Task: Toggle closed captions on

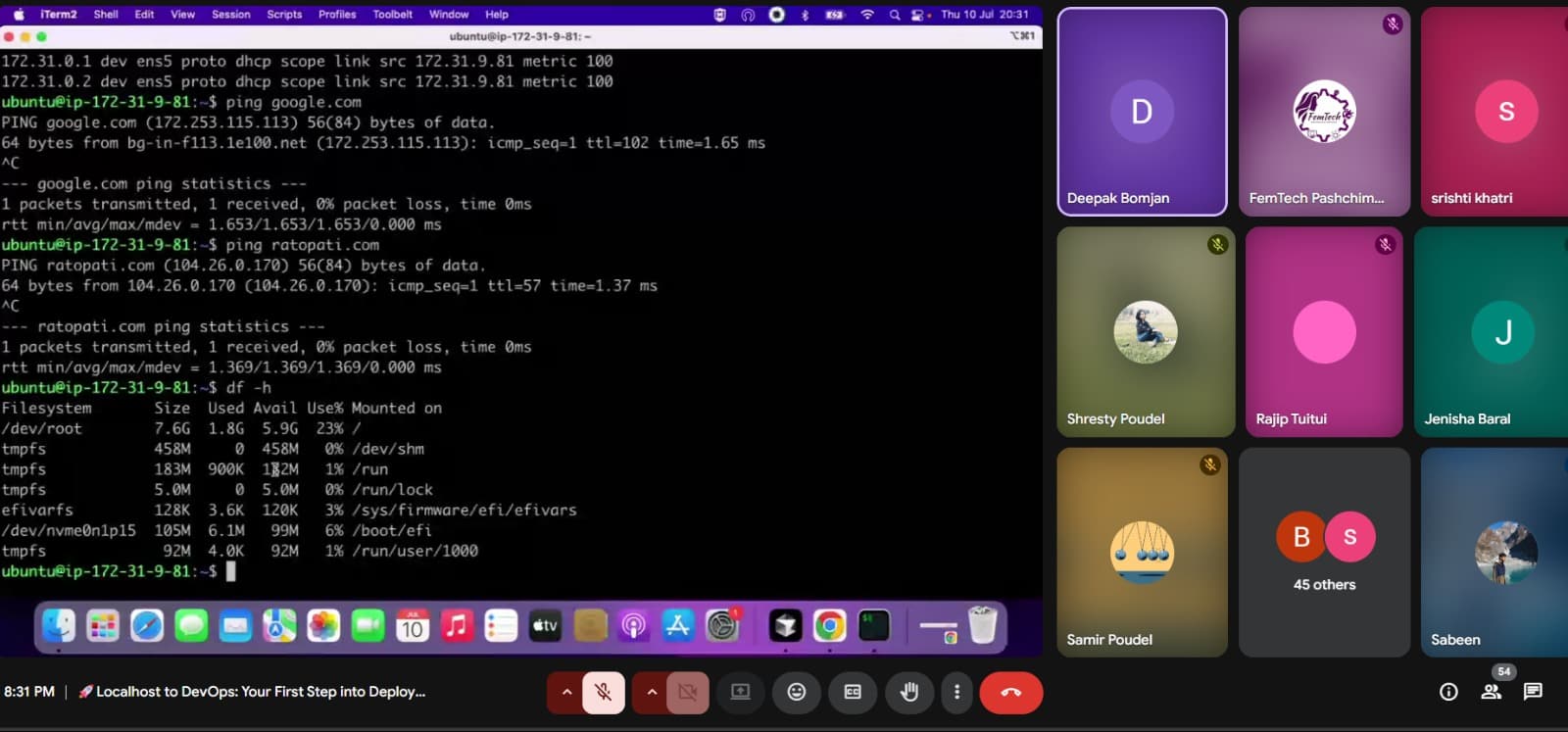Action: [853, 693]
